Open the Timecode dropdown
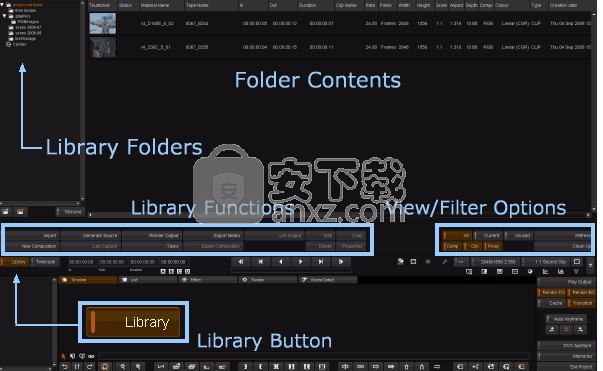Viewport: 603px width, 371px height. [44, 262]
